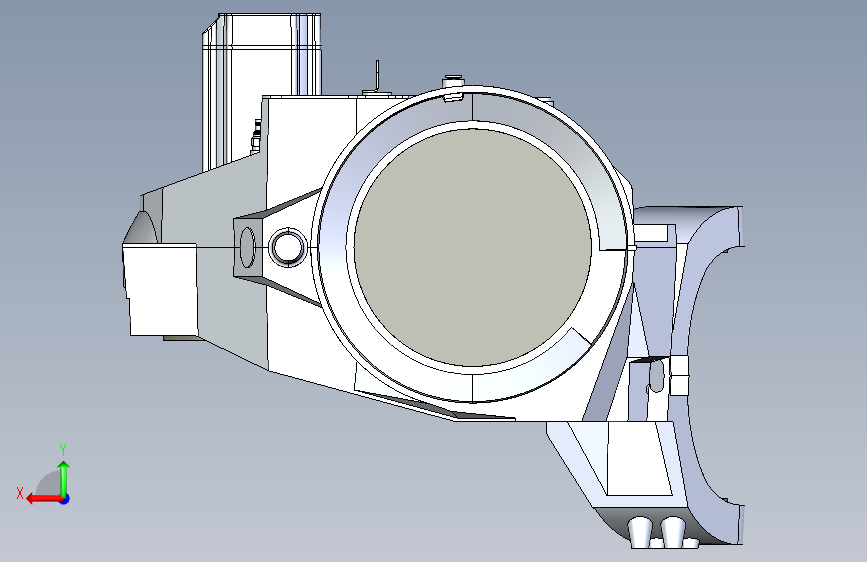Click the red X axis arrow of the triad
The width and height of the screenshot is (867, 562).
44,499
